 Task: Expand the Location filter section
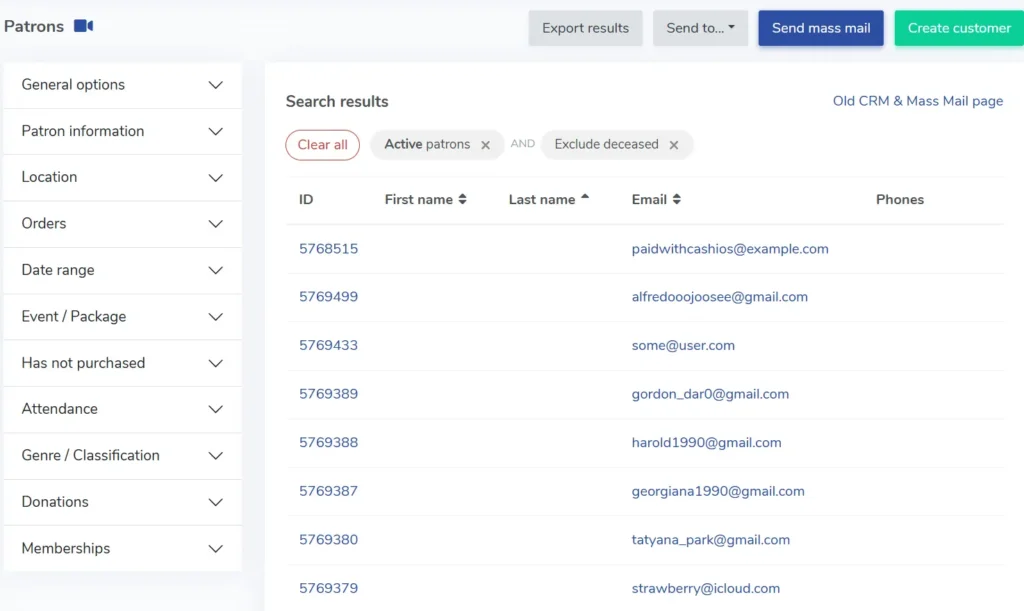[123, 178]
